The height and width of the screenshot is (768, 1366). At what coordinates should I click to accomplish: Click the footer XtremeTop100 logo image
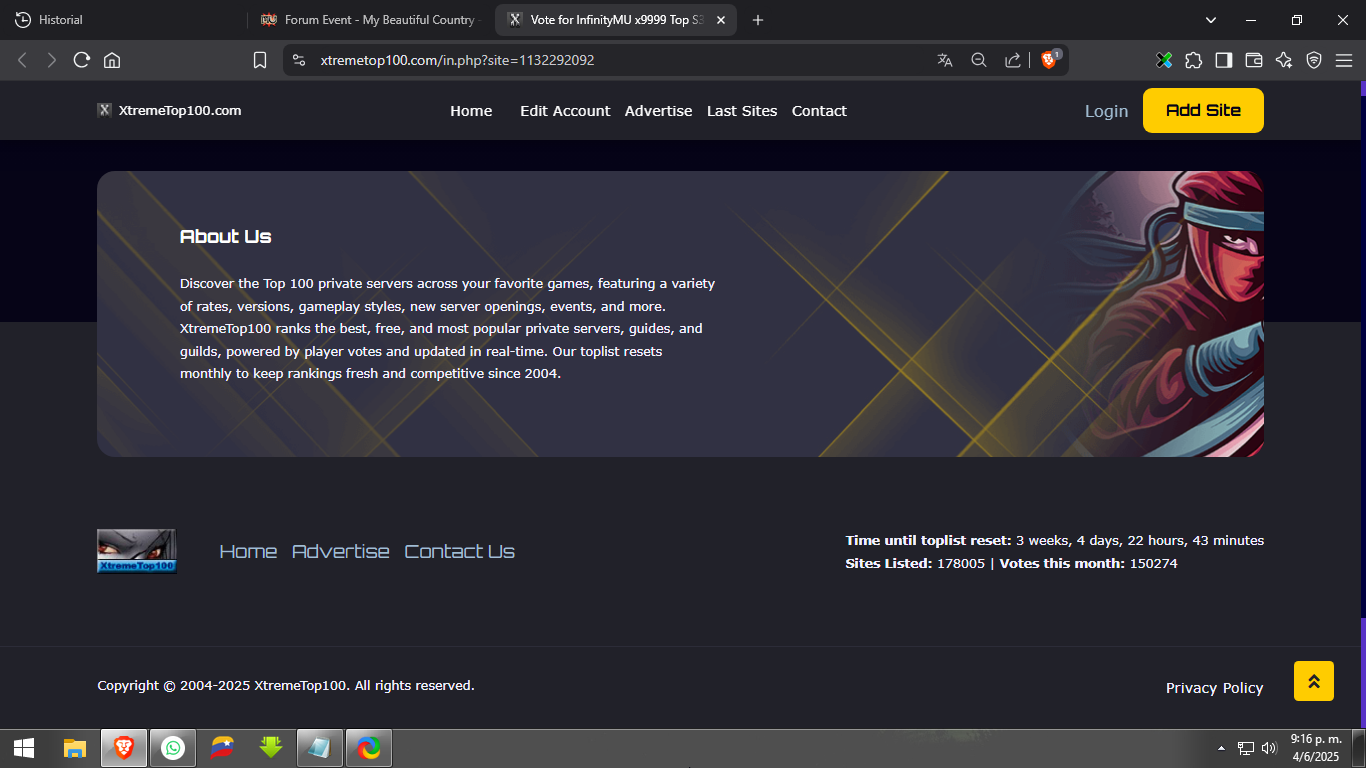tap(136, 551)
